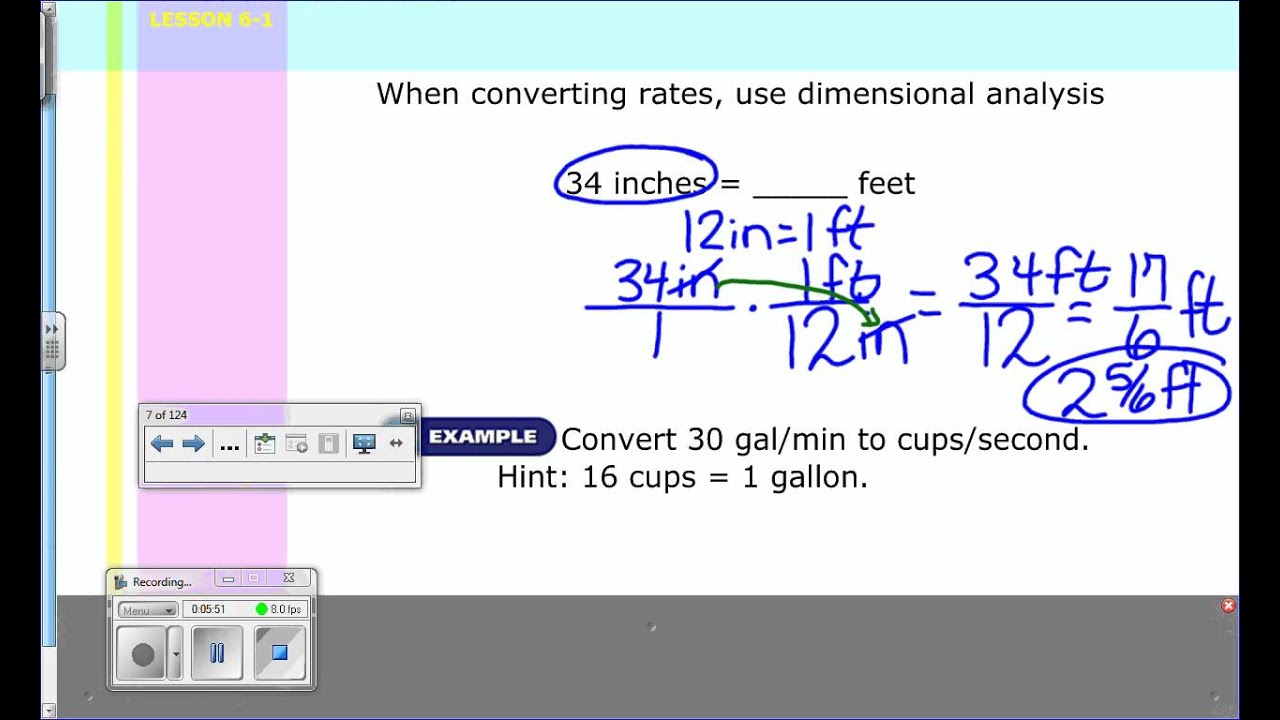Advance to next slide with blue right arrow

point(194,444)
